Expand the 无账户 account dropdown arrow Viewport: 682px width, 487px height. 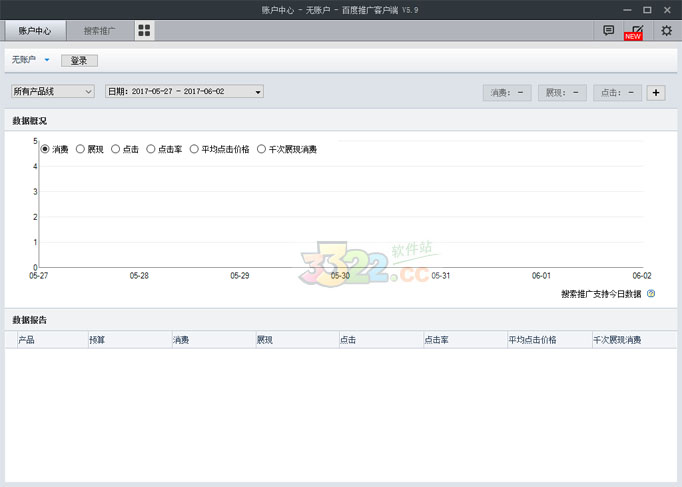coord(47,60)
